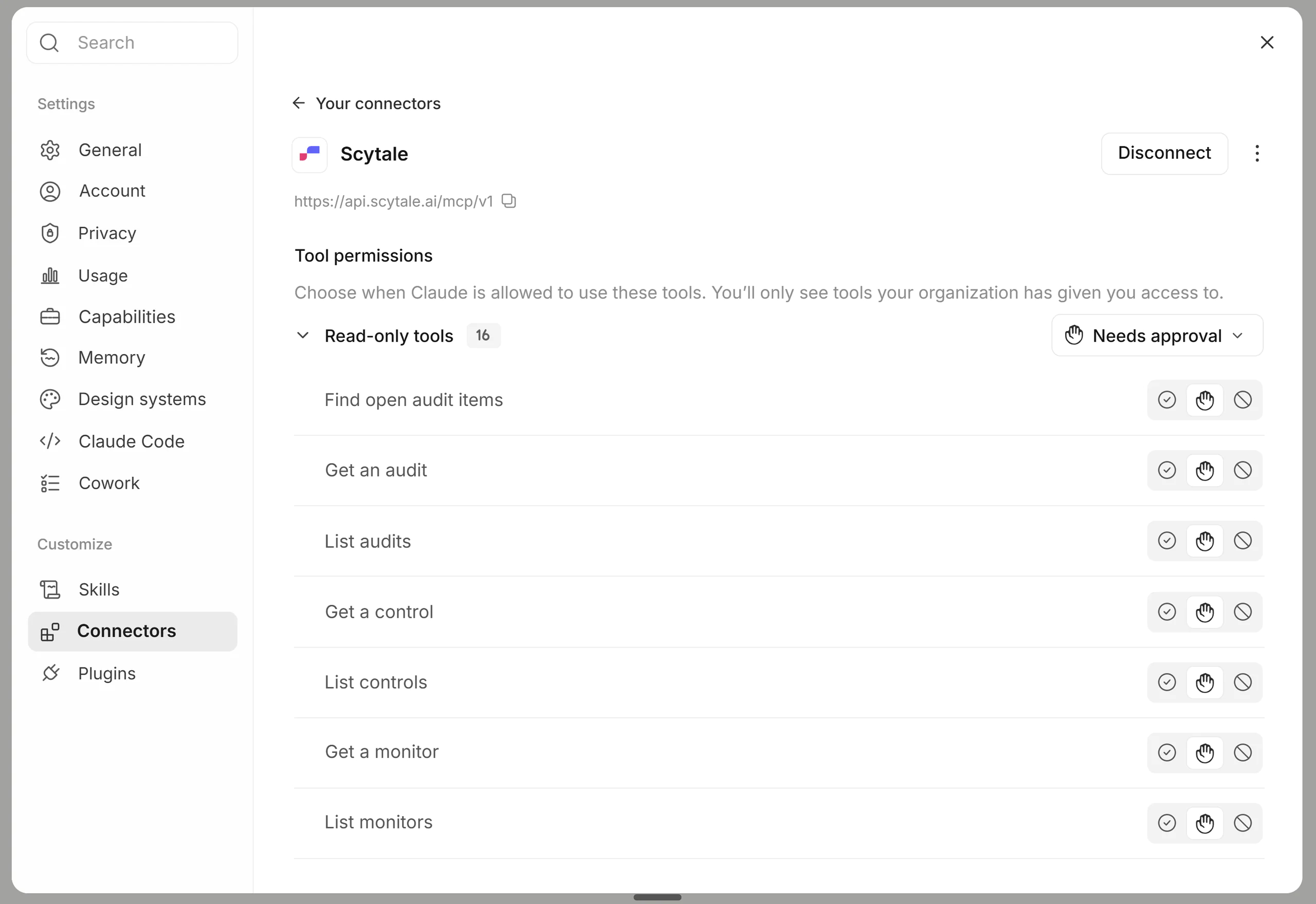Open the Plugins page

pos(133,673)
